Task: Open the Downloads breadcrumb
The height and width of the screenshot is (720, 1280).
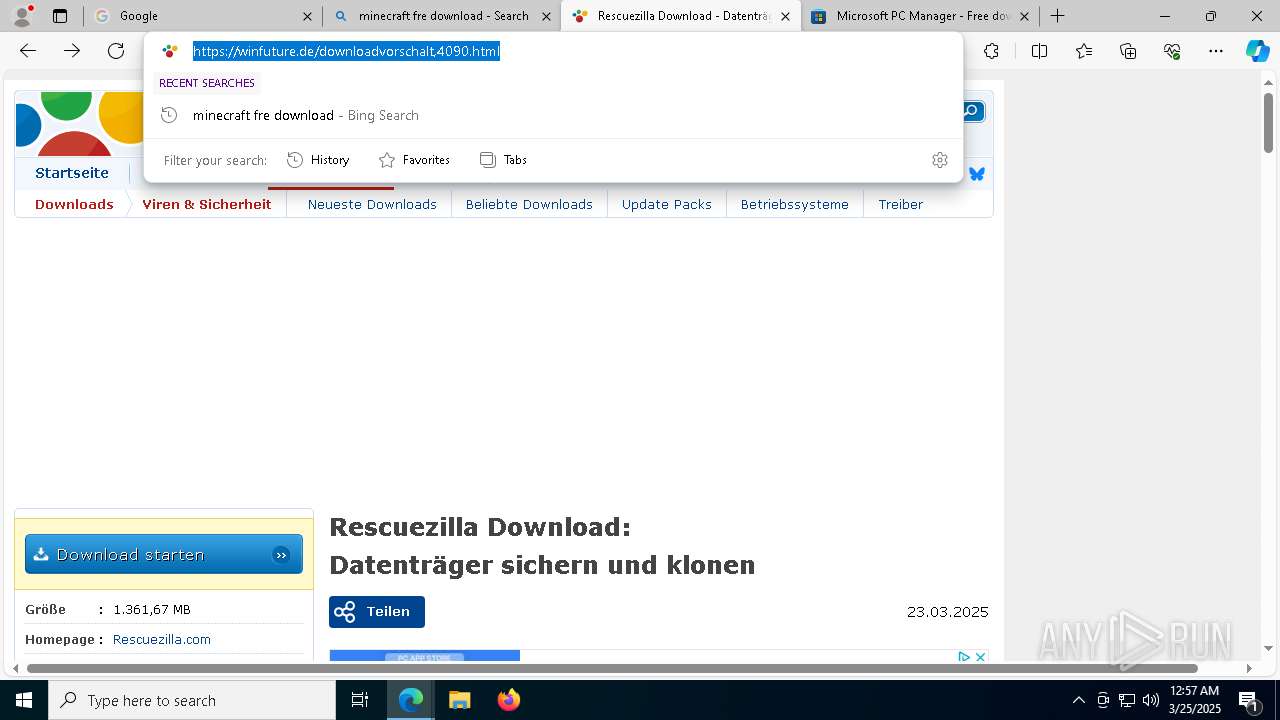Action: (74, 204)
